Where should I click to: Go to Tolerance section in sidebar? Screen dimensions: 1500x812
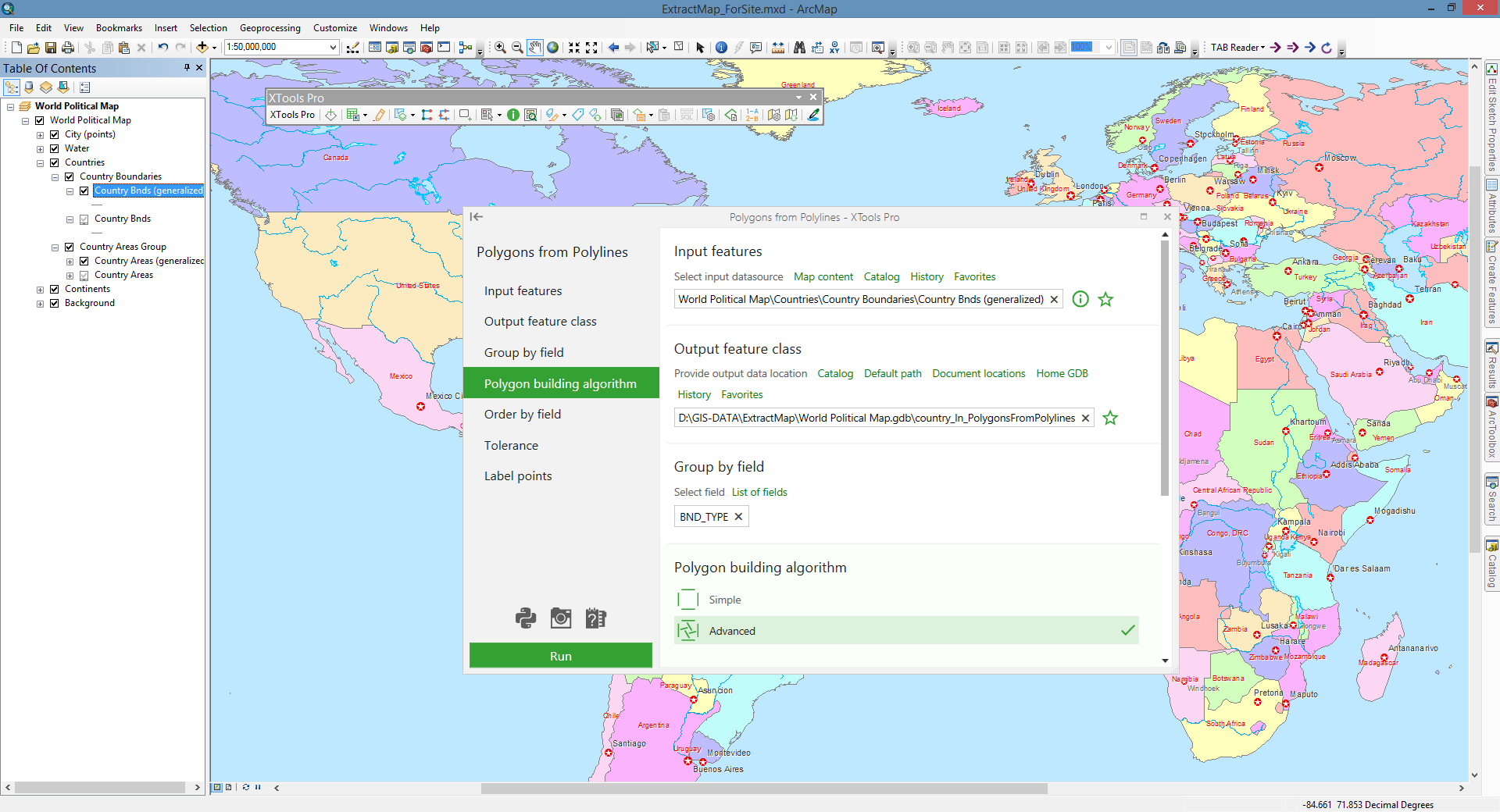[511, 445]
